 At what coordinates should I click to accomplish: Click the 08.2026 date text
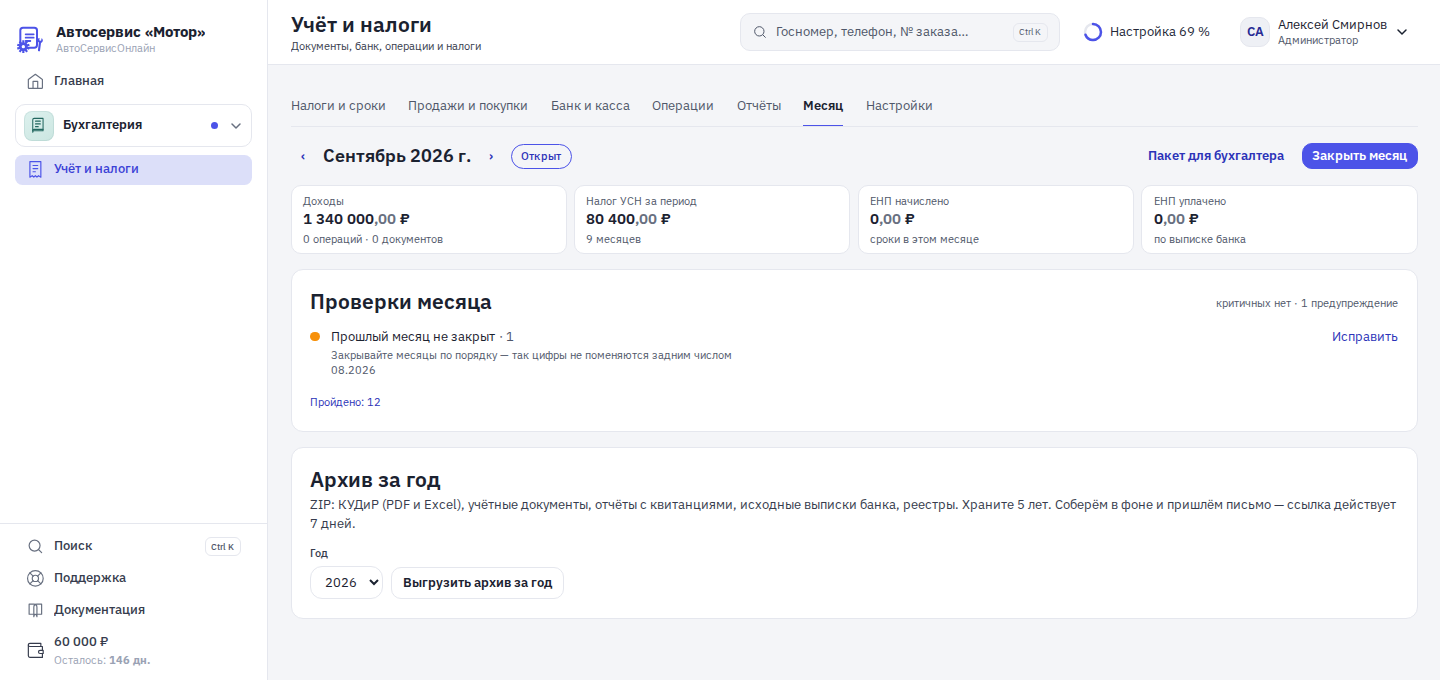click(353, 370)
